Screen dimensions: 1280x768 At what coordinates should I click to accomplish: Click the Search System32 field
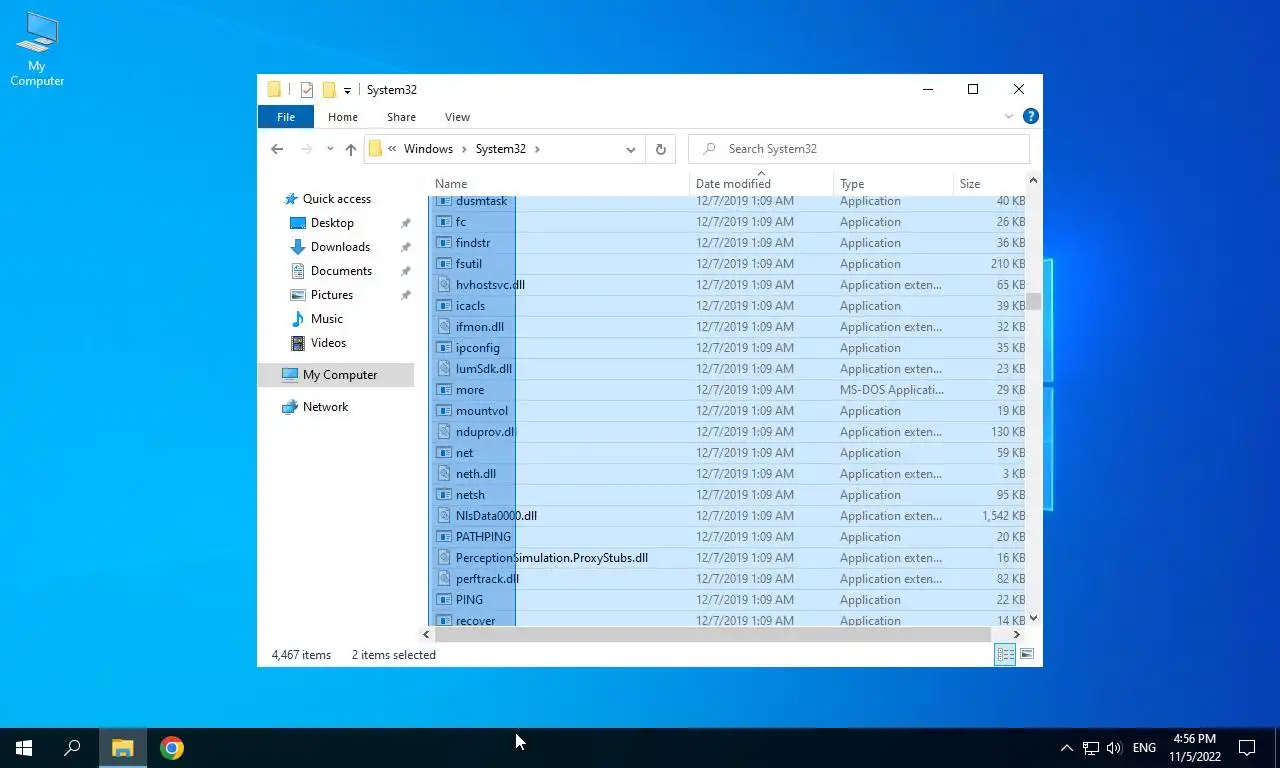tap(859, 149)
